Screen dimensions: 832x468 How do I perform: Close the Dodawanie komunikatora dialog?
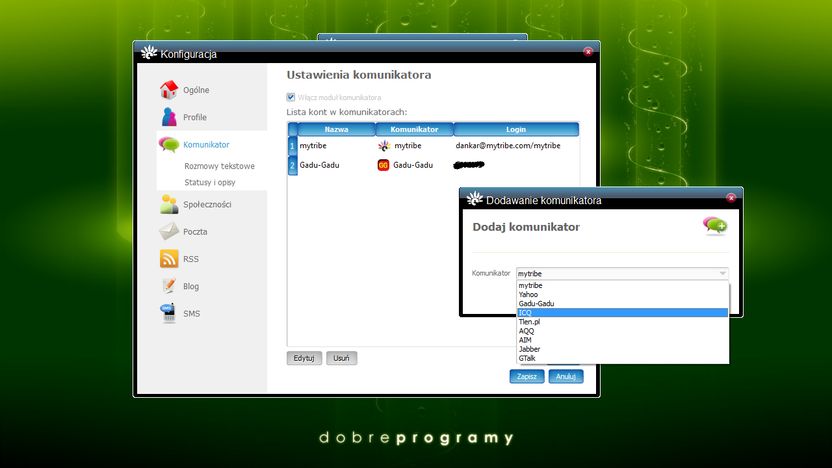[x=731, y=197]
